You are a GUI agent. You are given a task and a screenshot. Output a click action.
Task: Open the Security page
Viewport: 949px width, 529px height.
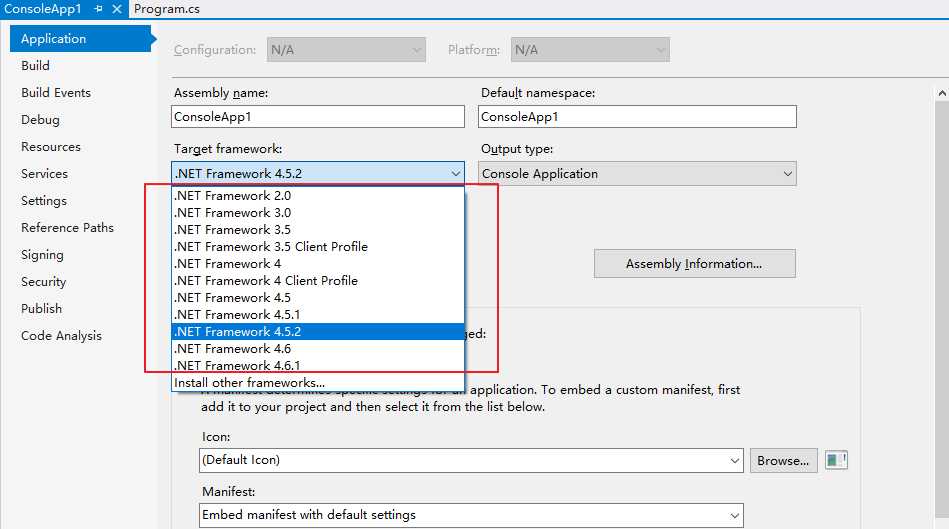pyautogui.click(x=43, y=281)
